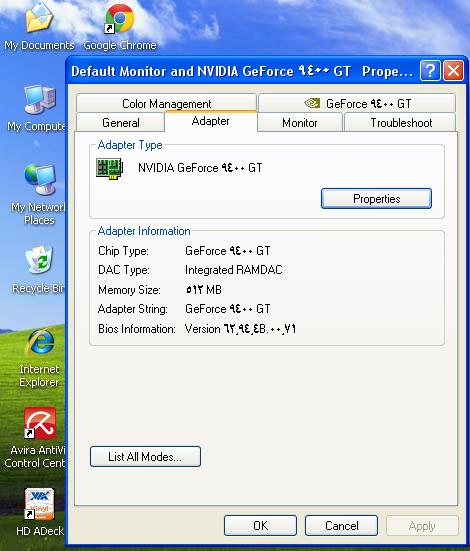Click the List All Modes button
The height and width of the screenshot is (551, 470).
(145, 456)
